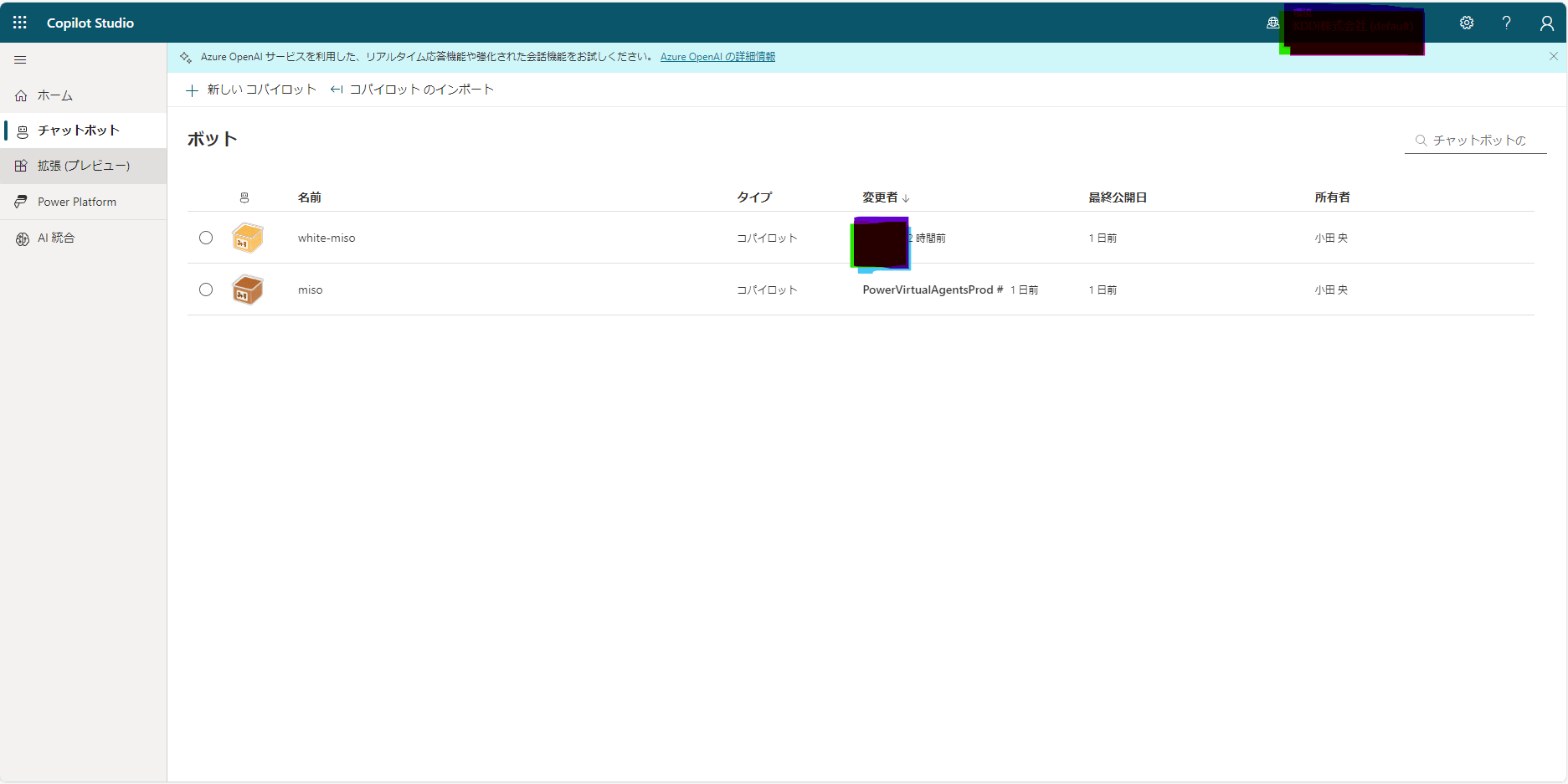
Task: Focus the チャットボットの search field
Action: 1475,141
